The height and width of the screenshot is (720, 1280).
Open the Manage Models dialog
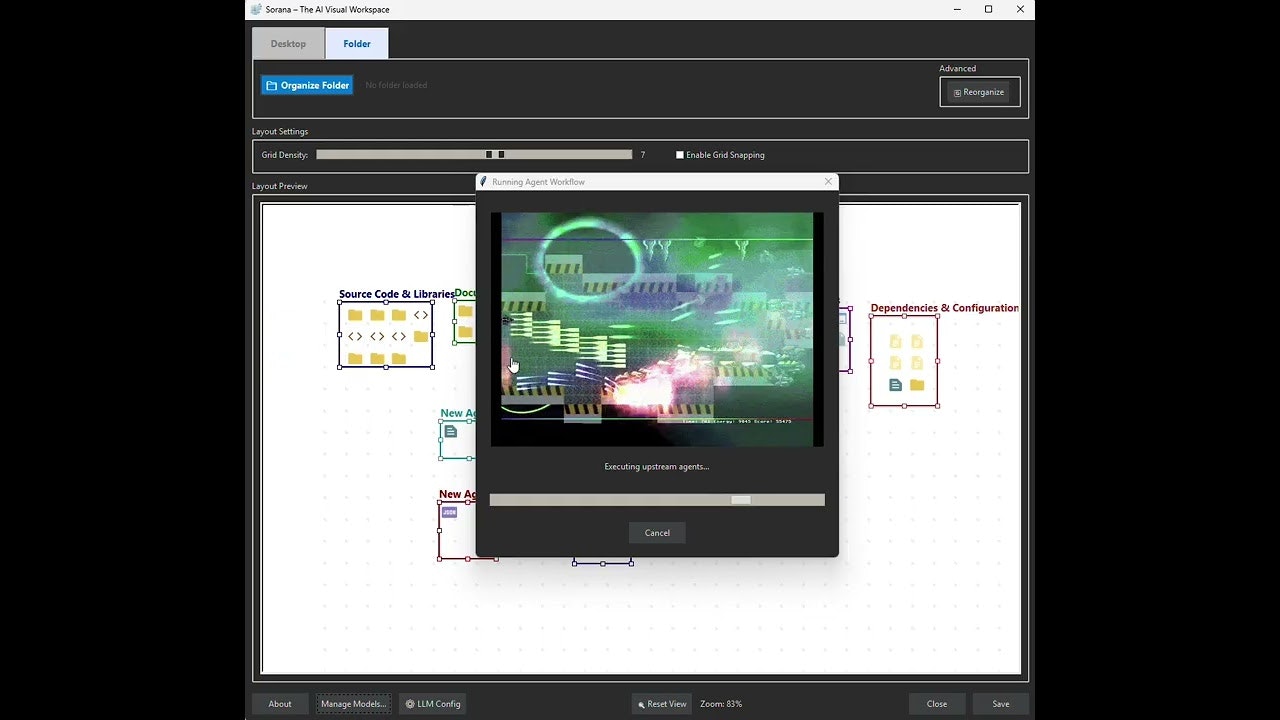(x=354, y=704)
